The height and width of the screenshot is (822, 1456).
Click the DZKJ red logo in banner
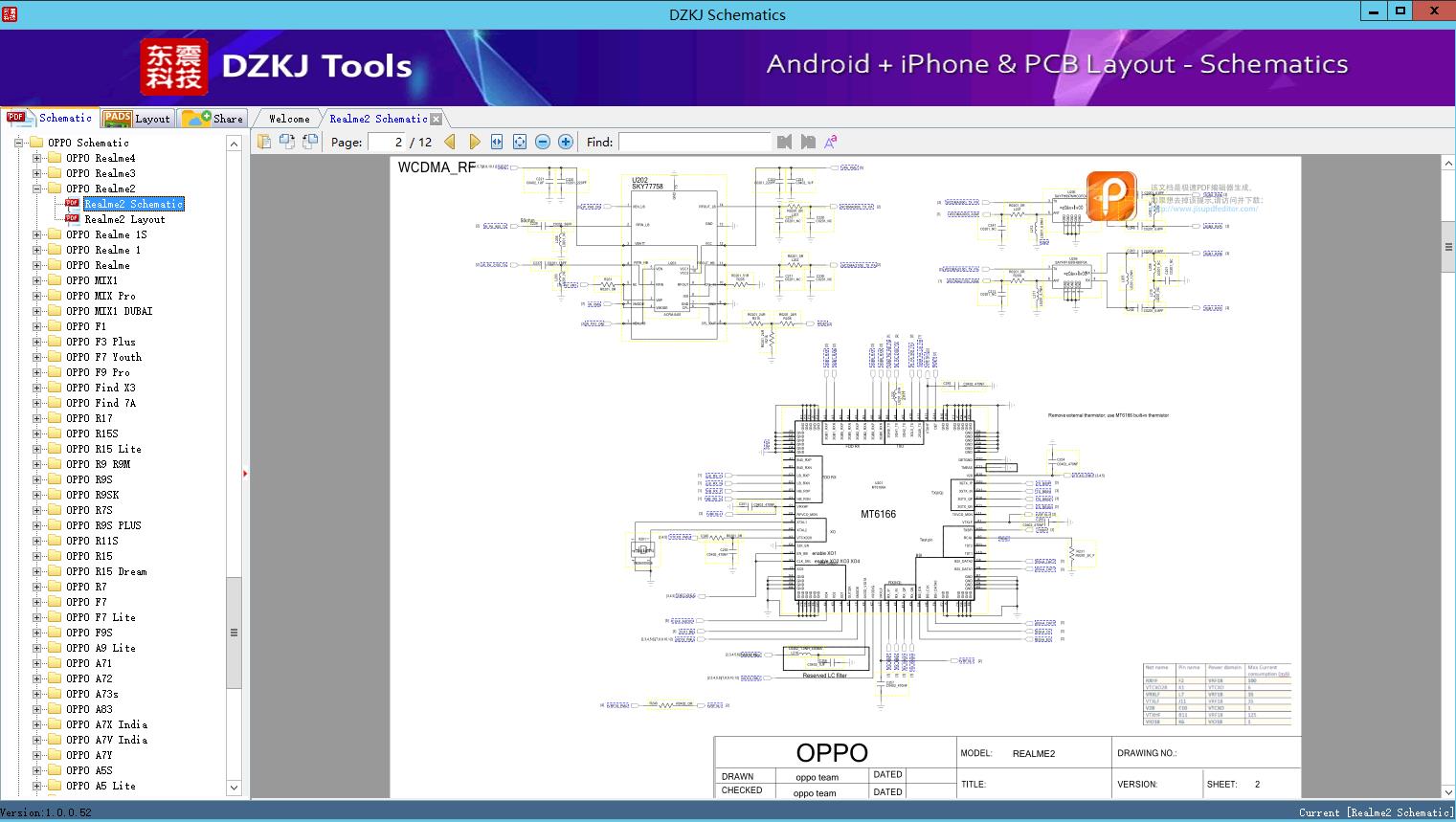click(x=174, y=67)
